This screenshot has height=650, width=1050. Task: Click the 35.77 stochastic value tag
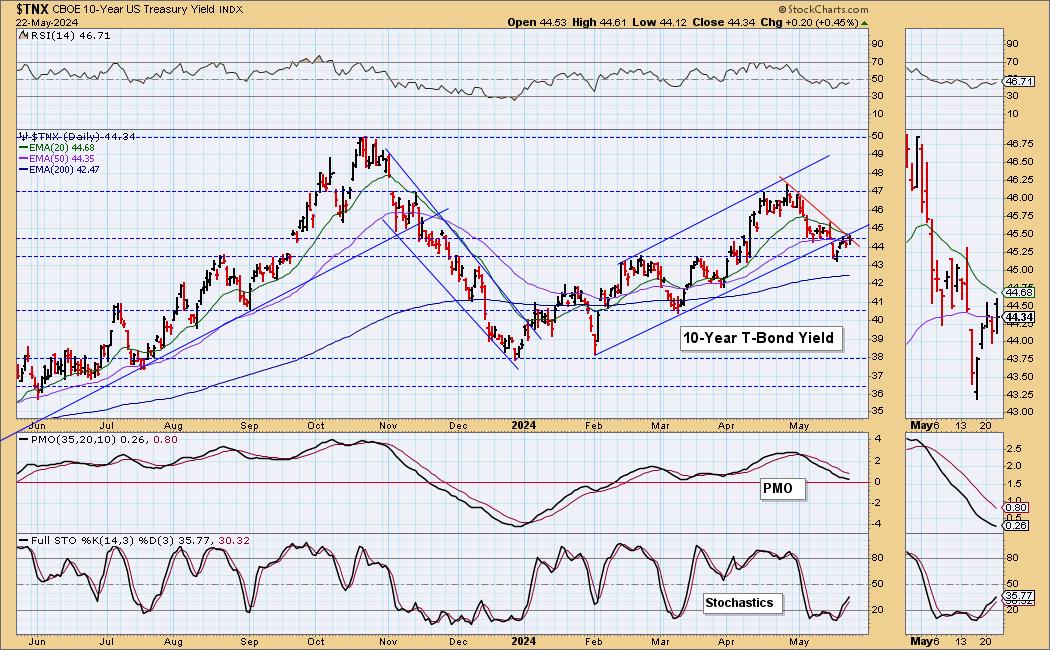[1018, 595]
